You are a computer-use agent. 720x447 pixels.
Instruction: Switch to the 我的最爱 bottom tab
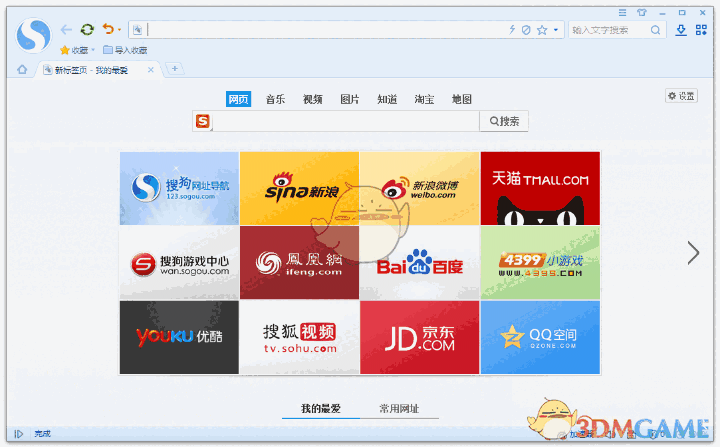321,408
